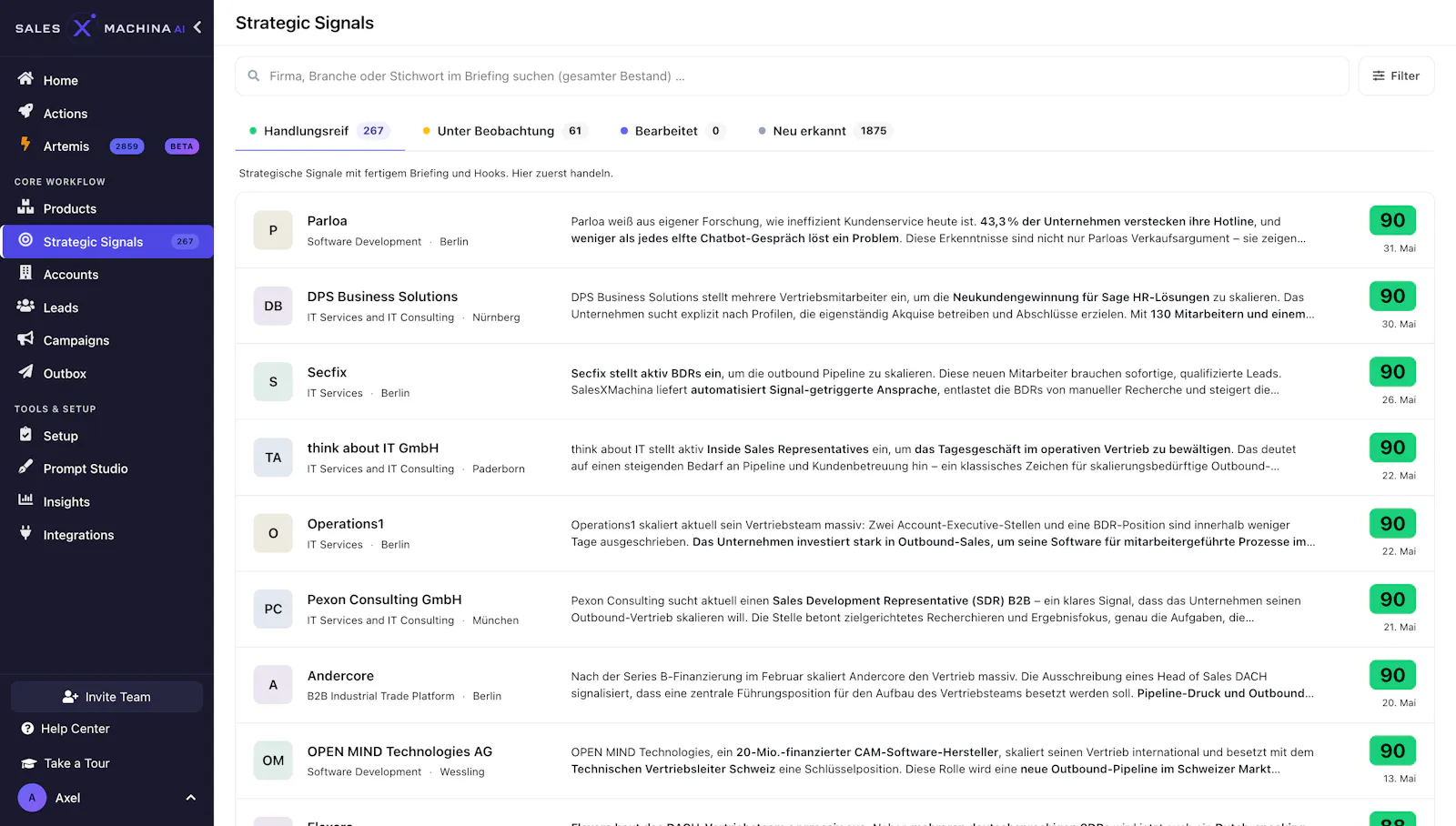Click the Integrations plug icon
The image size is (1456, 826).
pos(25,533)
